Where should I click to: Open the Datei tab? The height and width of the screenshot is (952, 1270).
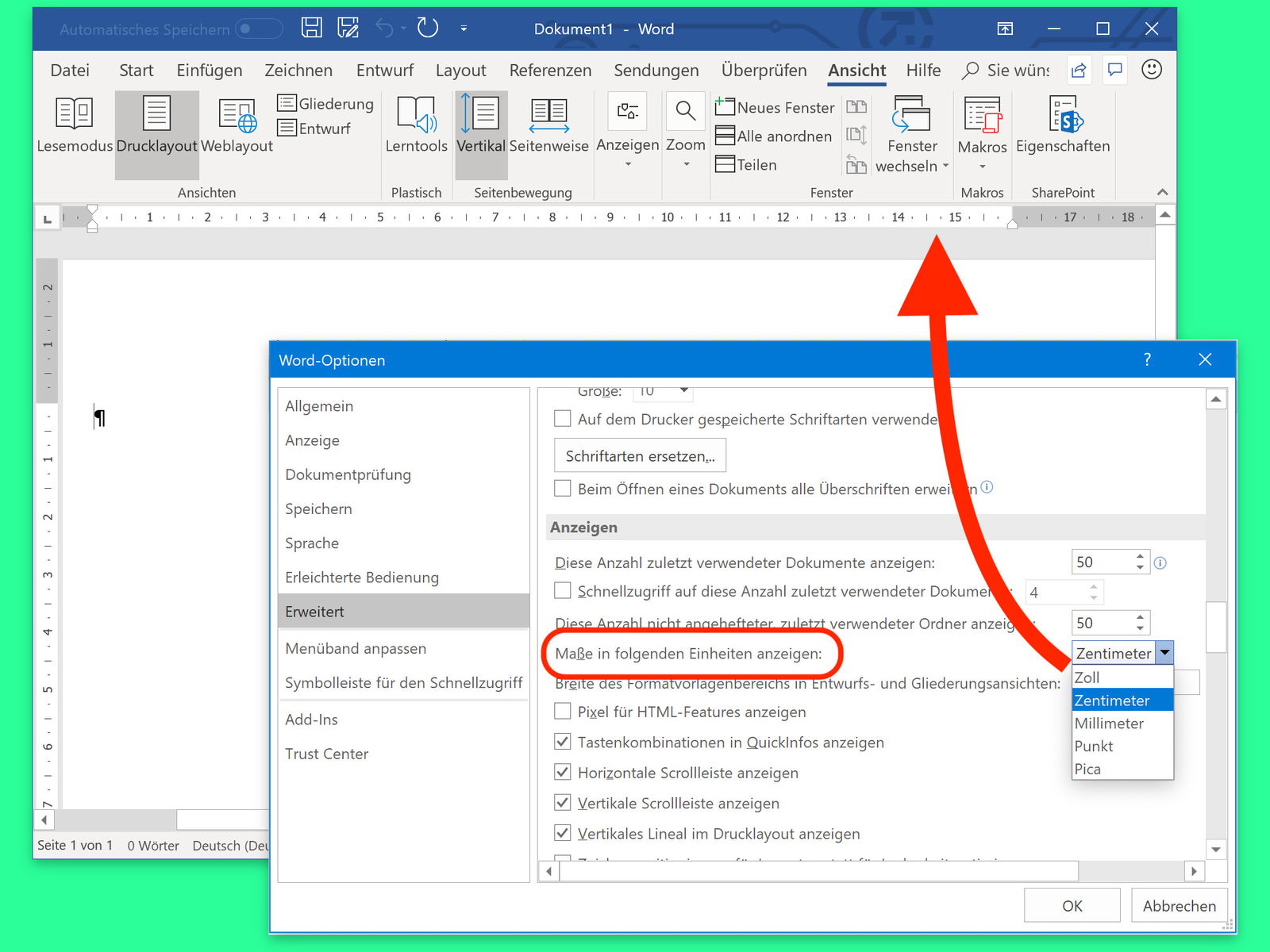(70, 70)
